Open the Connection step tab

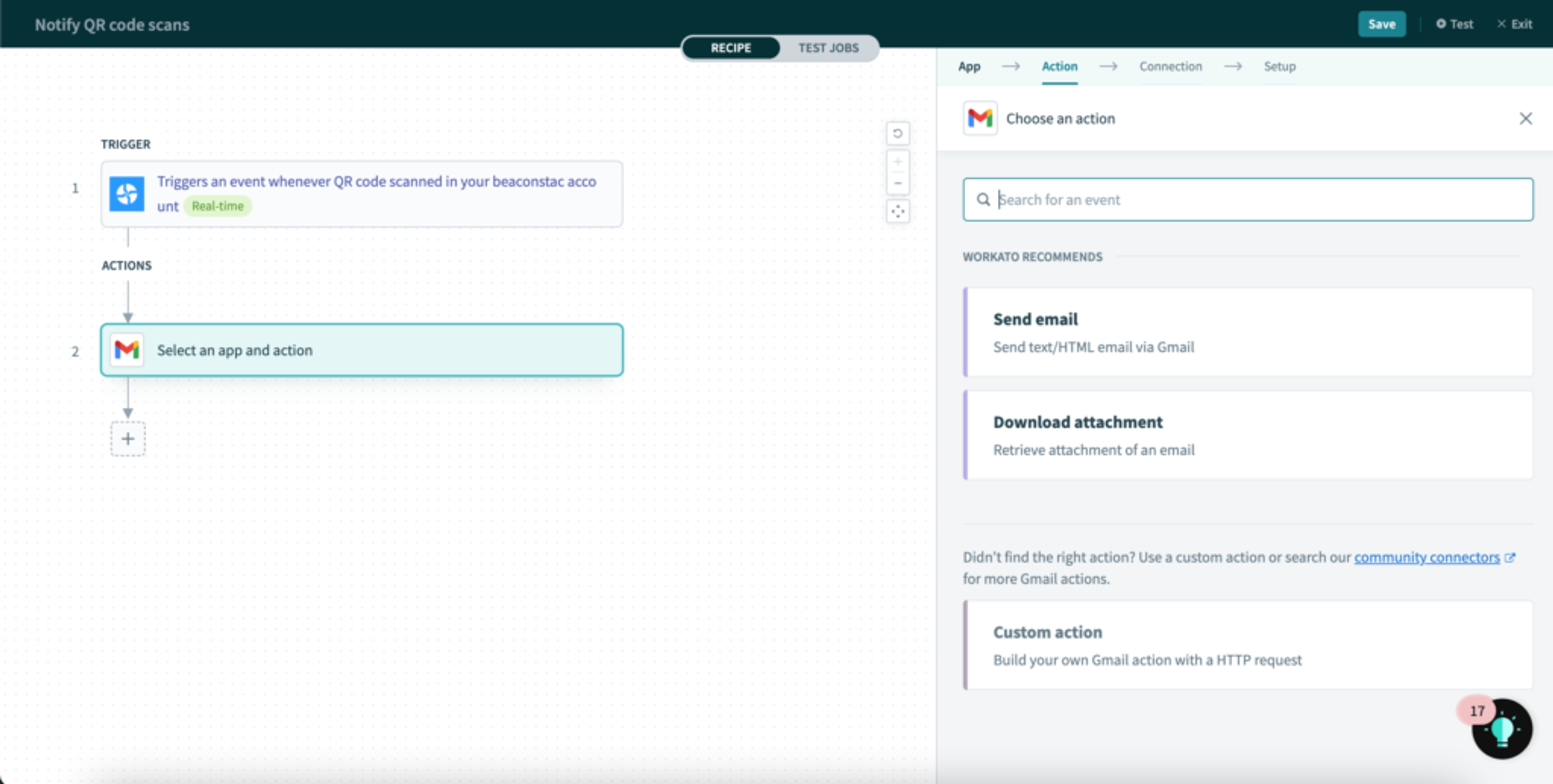tap(1170, 66)
